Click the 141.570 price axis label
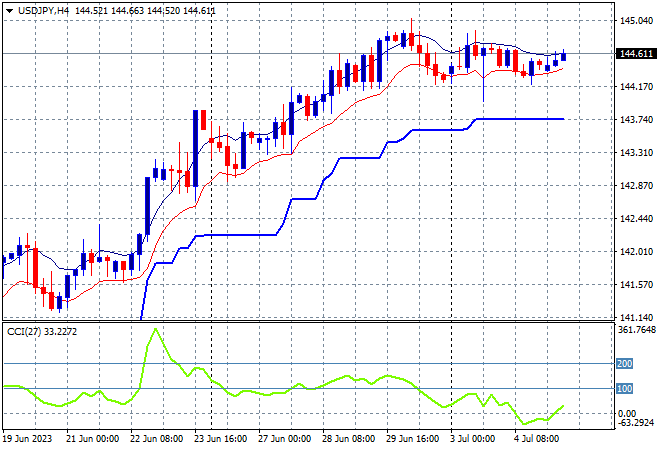The height and width of the screenshot is (450, 660). [x=636, y=285]
